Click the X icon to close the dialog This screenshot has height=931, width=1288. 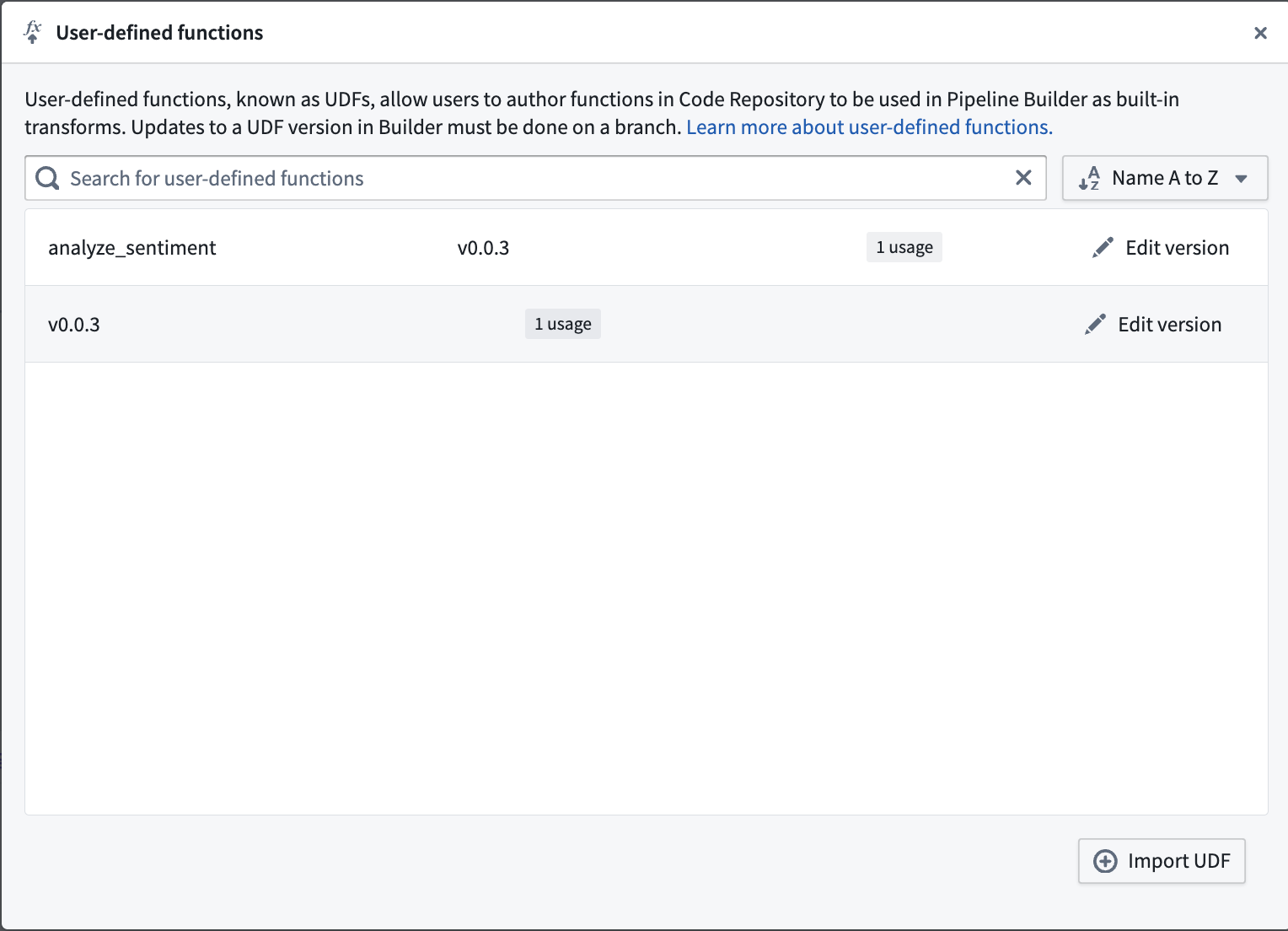pyautogui.click(x=1260, y=33)
